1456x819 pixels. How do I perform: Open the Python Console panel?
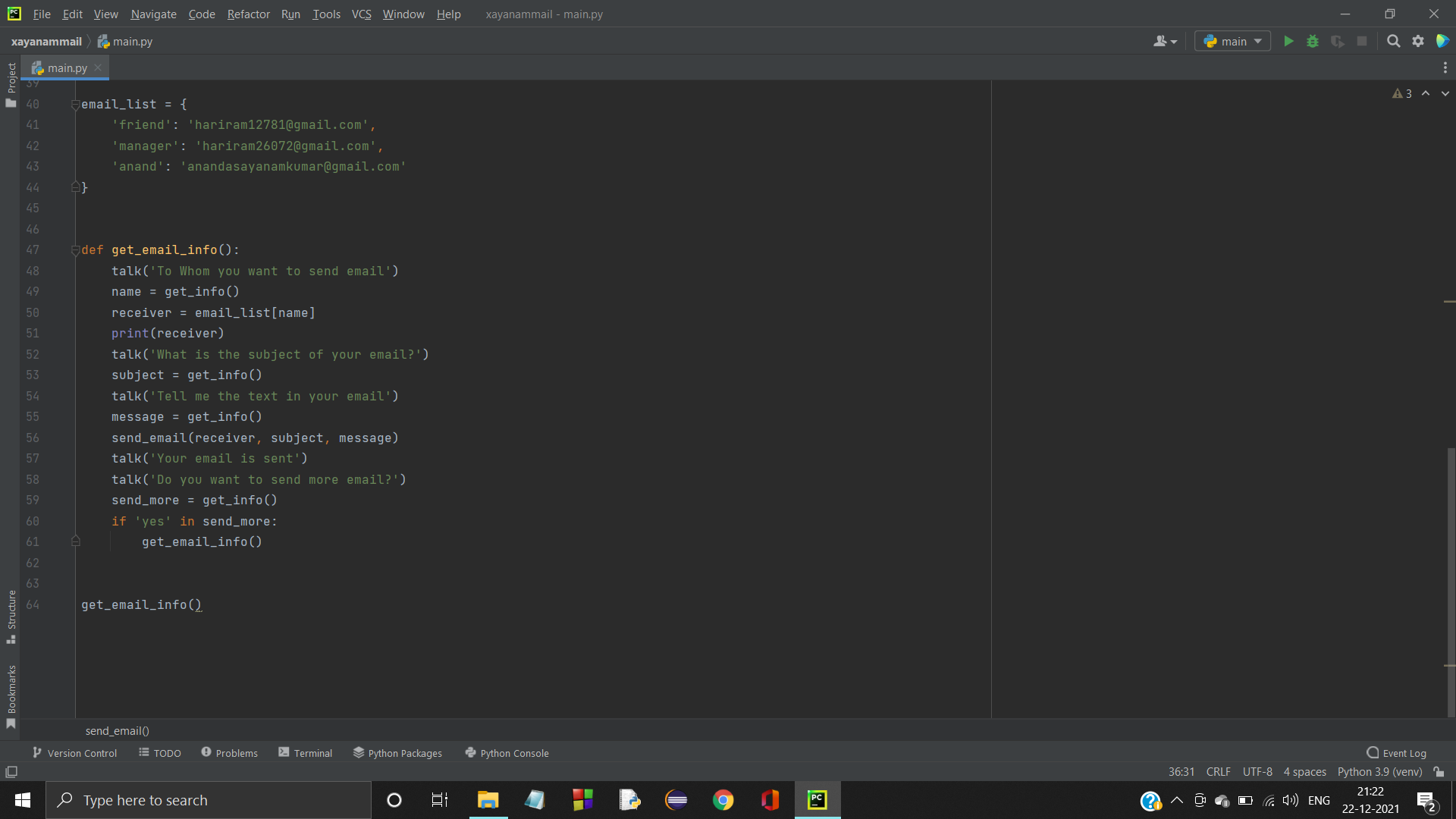click(x=507, y=753)
